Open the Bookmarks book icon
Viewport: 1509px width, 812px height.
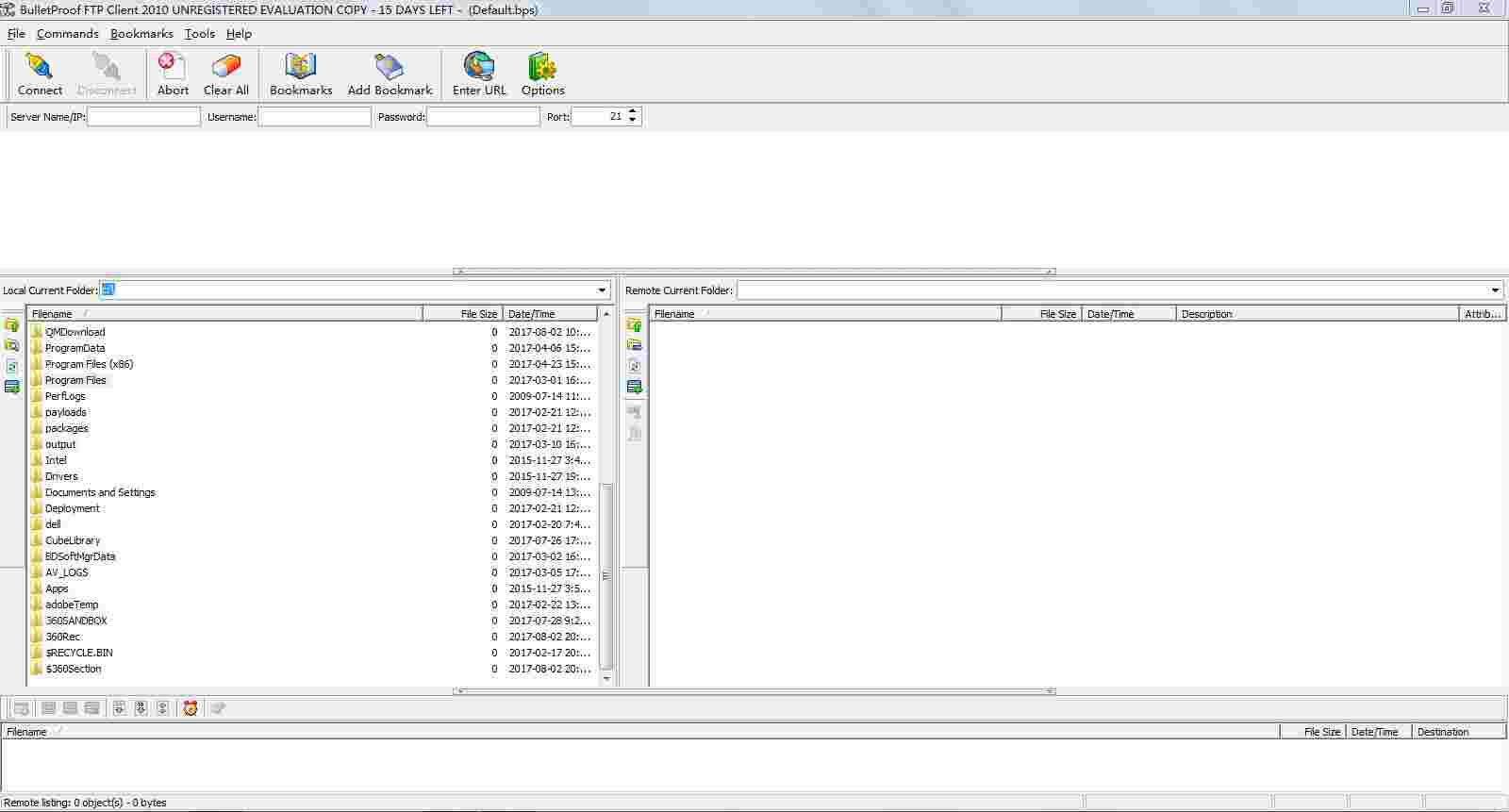pos(301,66)
